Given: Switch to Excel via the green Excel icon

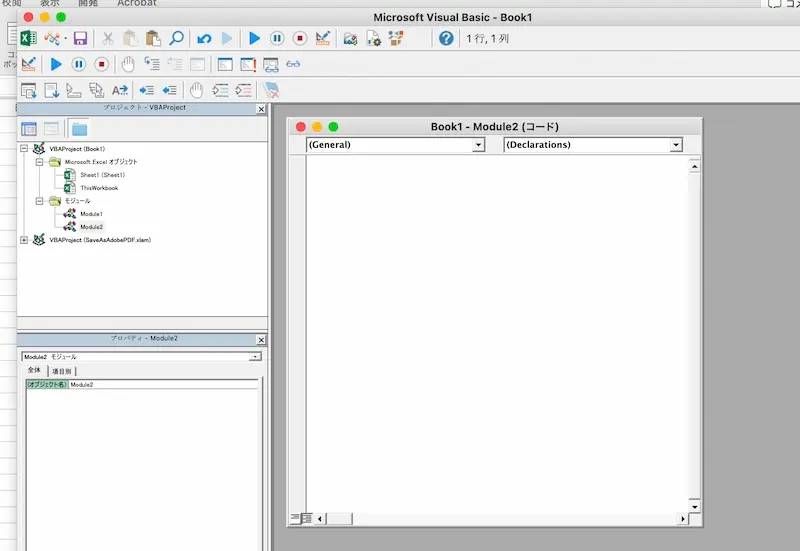Looking at the screenshot, I should coord(28,38).
